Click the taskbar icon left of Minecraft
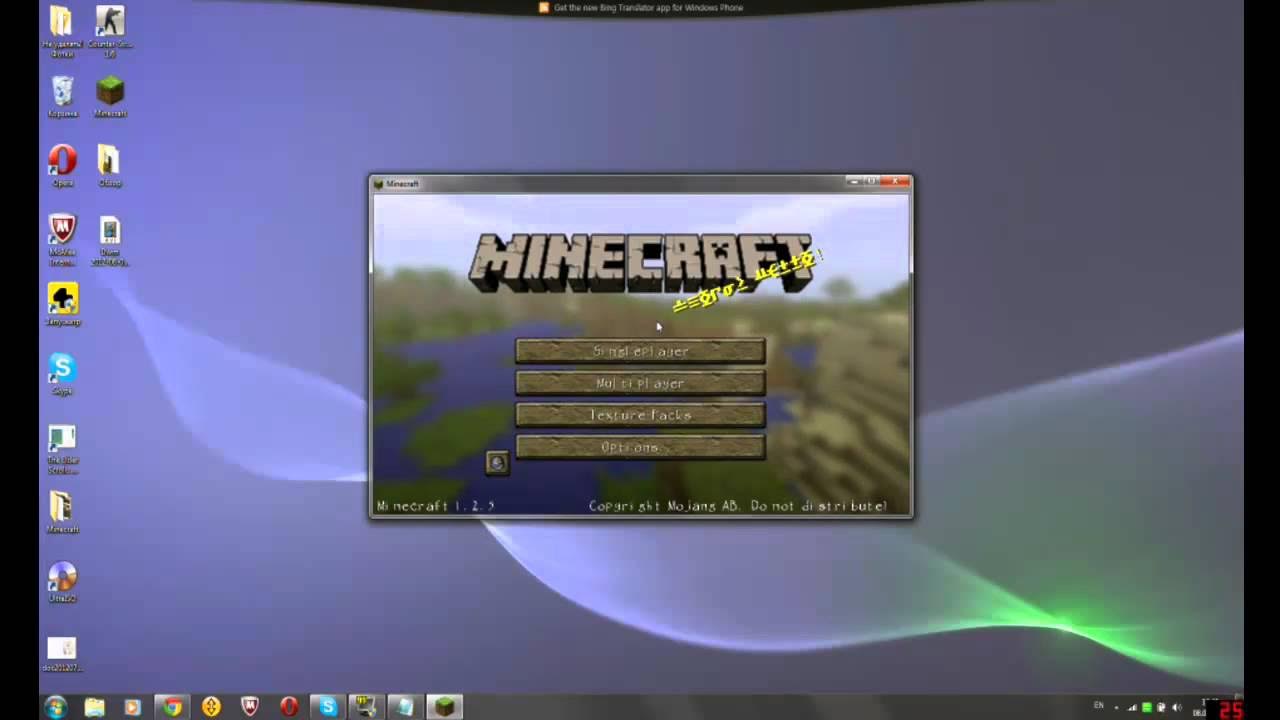 click(x=405, y=707)
